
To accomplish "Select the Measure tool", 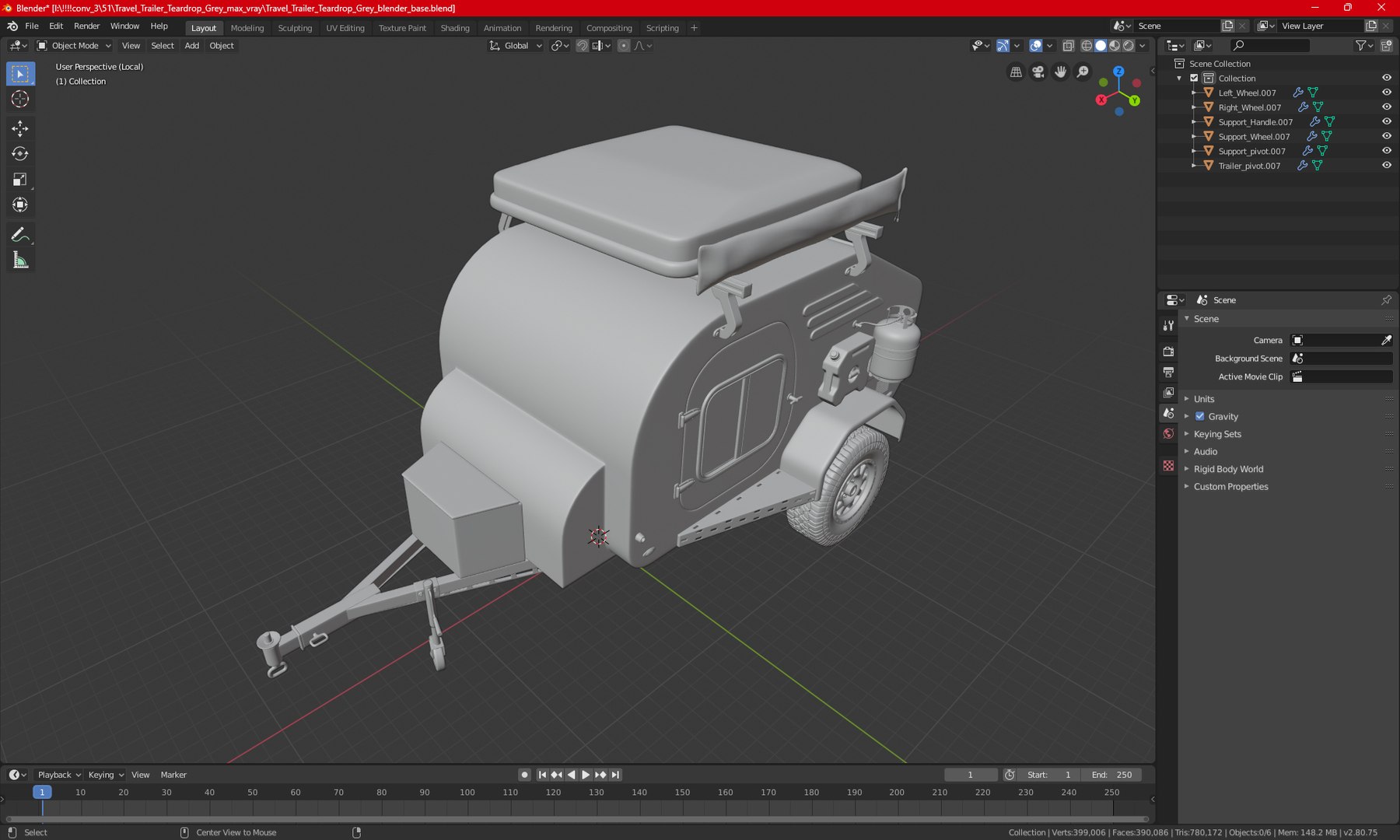I will pyautogui.click(x=20, y=261).
